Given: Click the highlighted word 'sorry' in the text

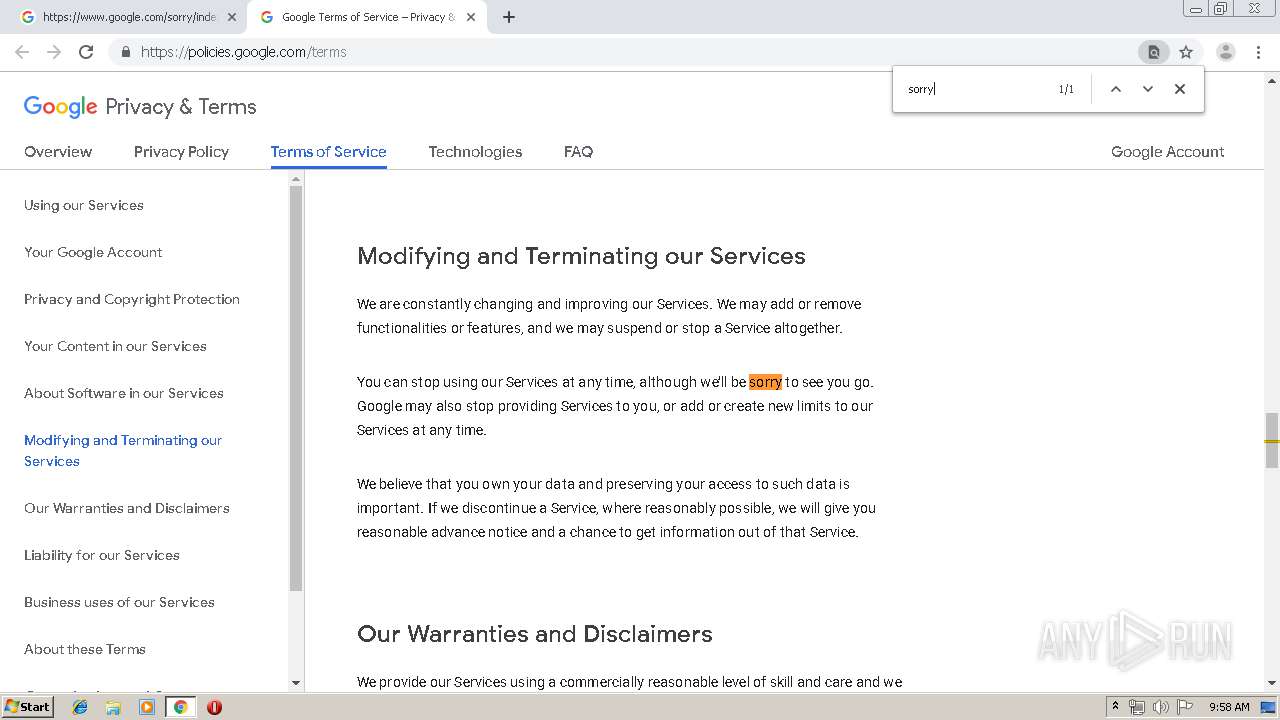Looking at the screenshot, I should click(x=765, y=382).
